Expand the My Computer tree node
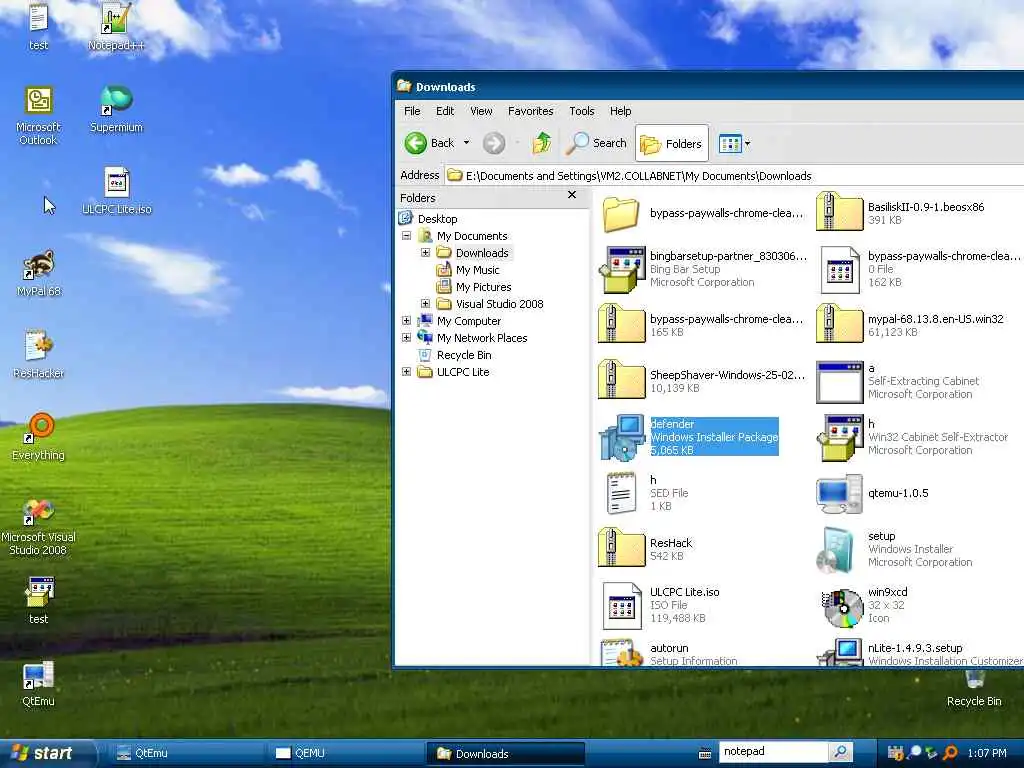Viewport: 1024px width, 768px height. [406, 321]
